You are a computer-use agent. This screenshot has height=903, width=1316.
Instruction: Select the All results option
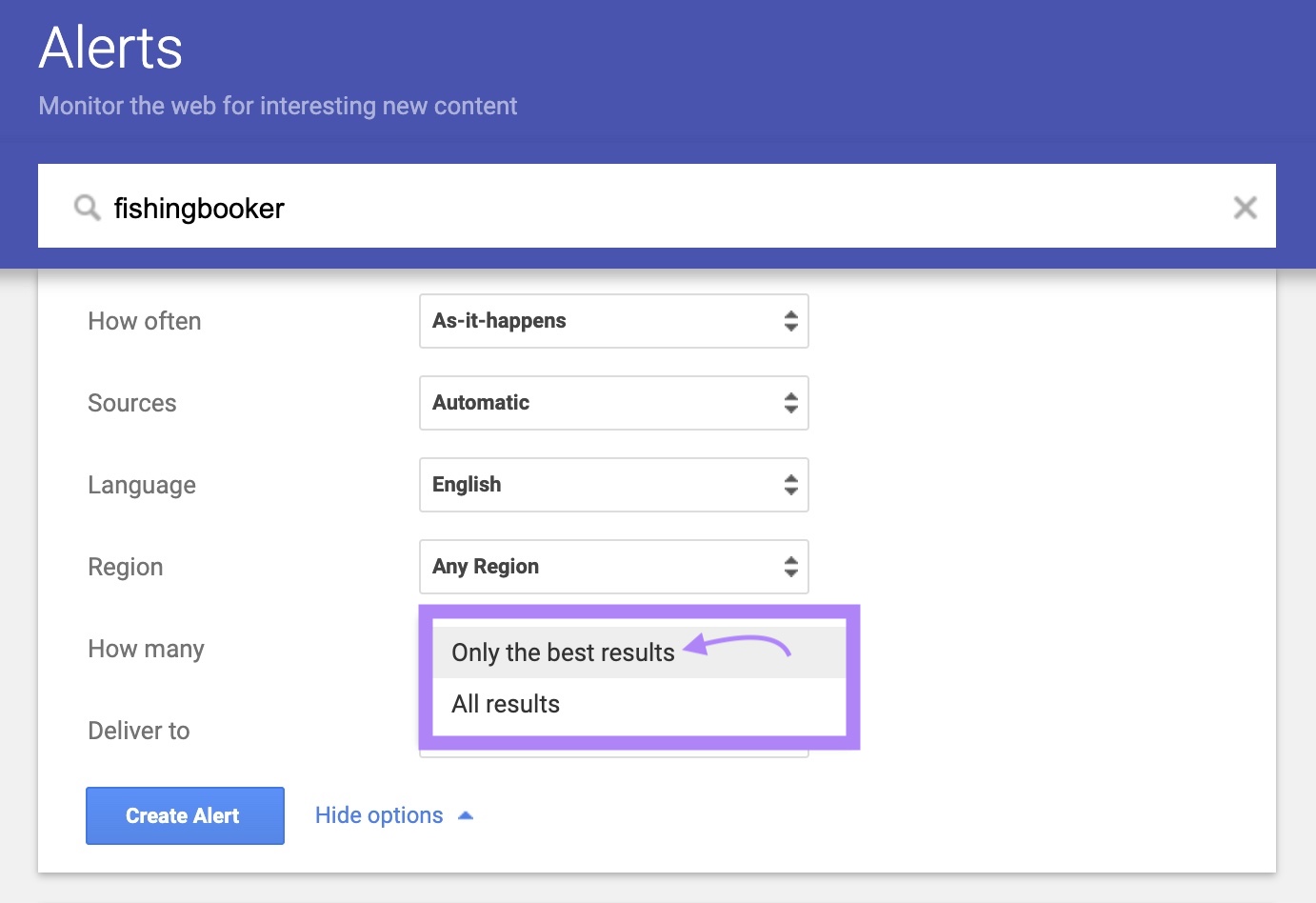[505, 704]
